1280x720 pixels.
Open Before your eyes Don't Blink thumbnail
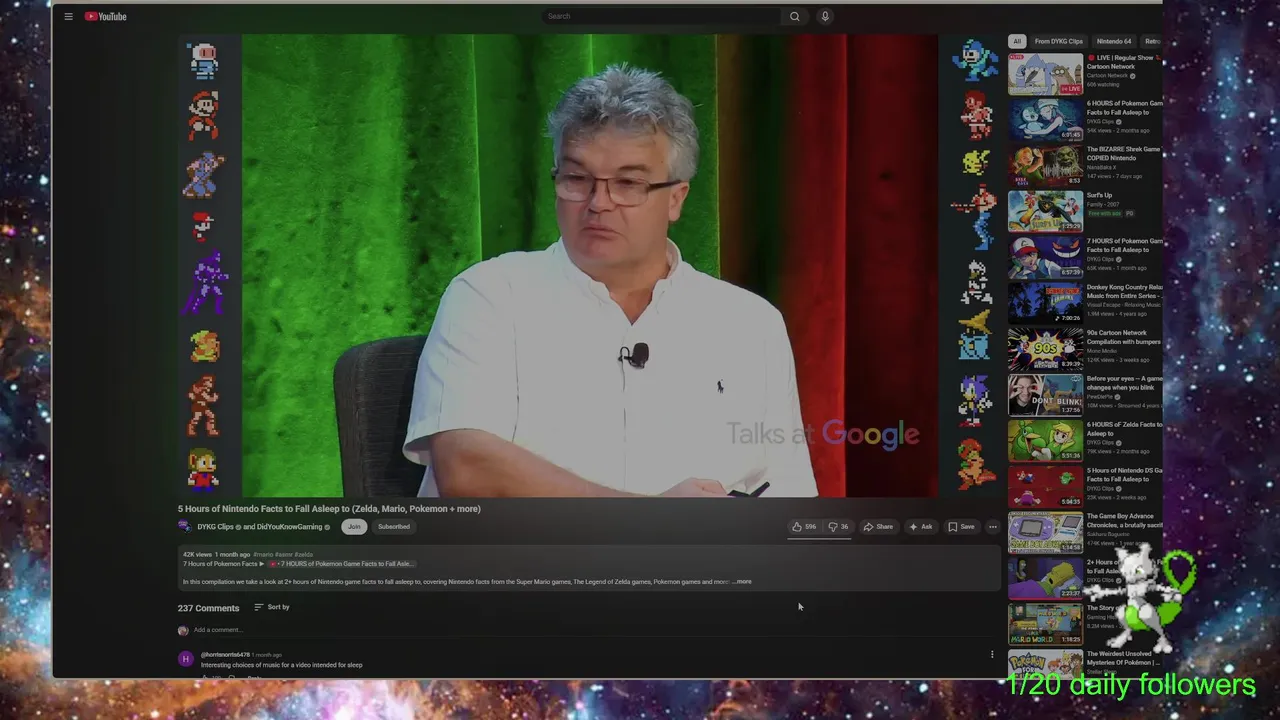(x=1045, y=396)
